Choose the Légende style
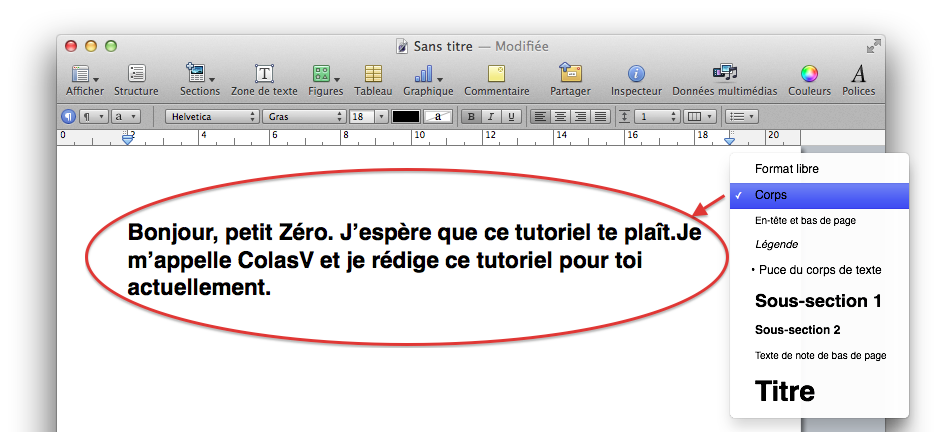 819,245
